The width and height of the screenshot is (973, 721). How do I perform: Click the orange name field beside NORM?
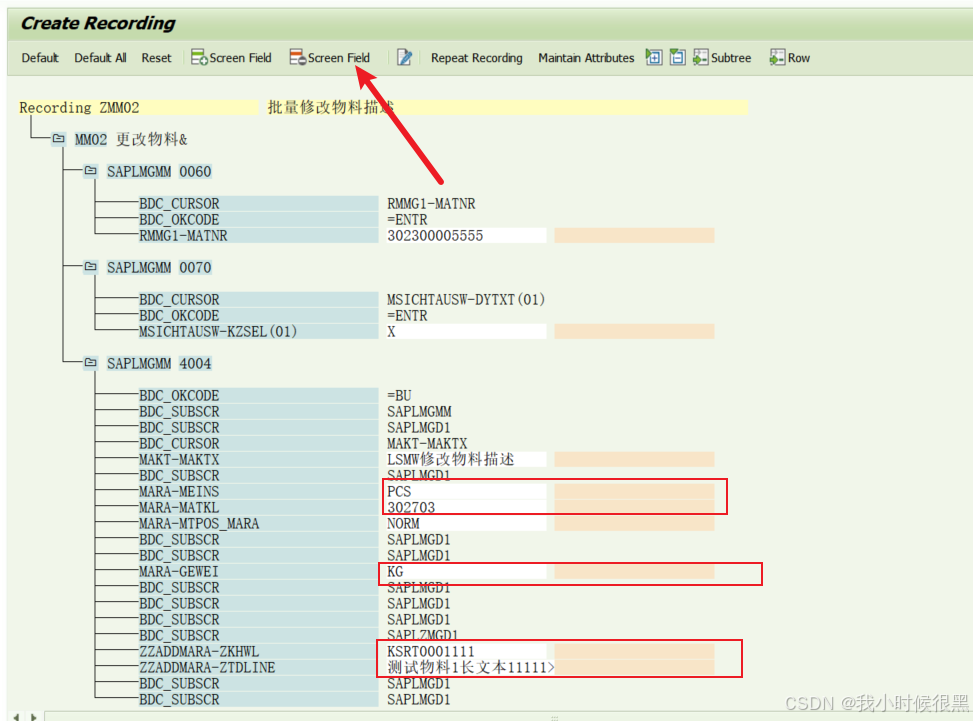click(x=634, y=524)
